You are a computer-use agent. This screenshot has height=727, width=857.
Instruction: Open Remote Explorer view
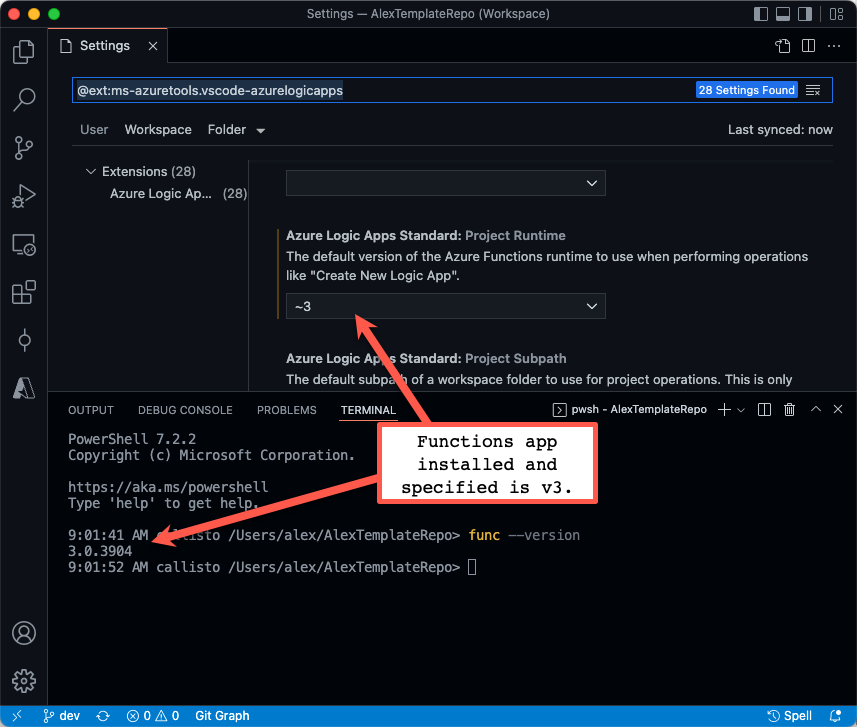[24, 244]
